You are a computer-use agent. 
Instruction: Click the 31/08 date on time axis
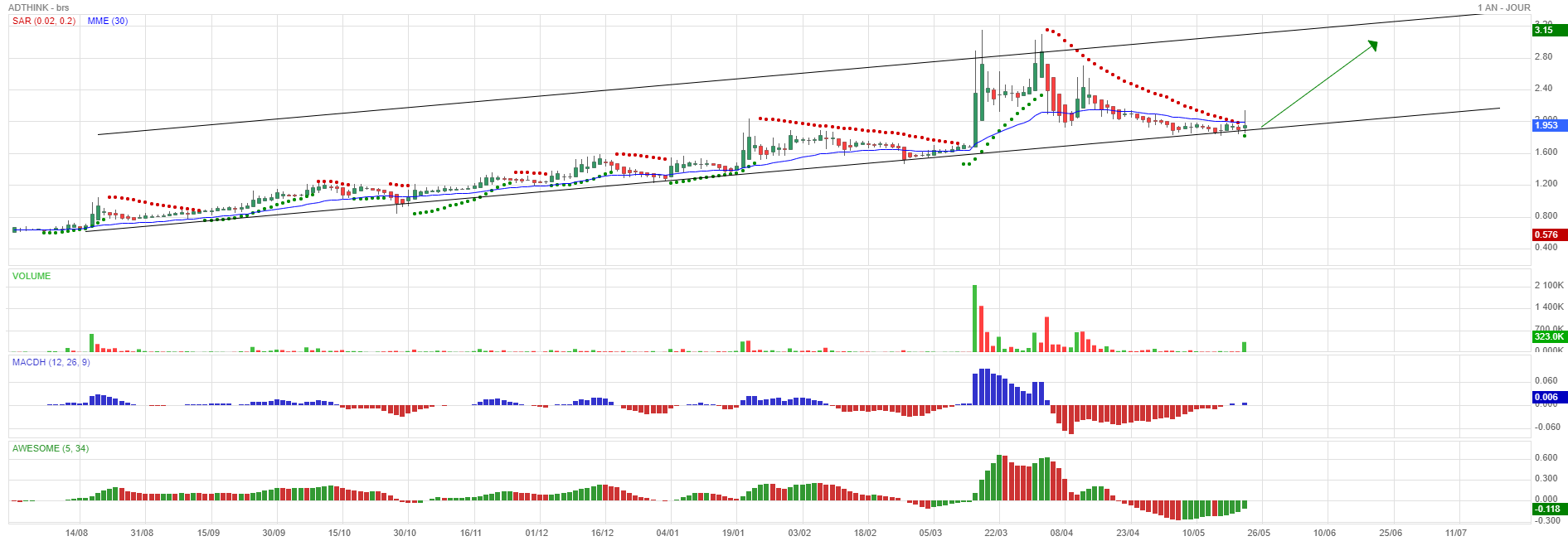click(x=143, y=533)
